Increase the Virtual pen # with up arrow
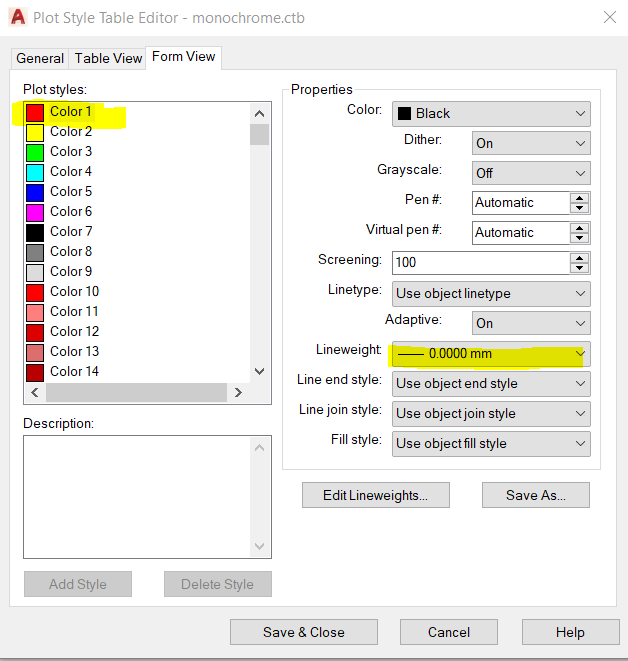Image resolution: width=628 pixels, height=661 pixels. pyautogui.click(x=580, y=228)
